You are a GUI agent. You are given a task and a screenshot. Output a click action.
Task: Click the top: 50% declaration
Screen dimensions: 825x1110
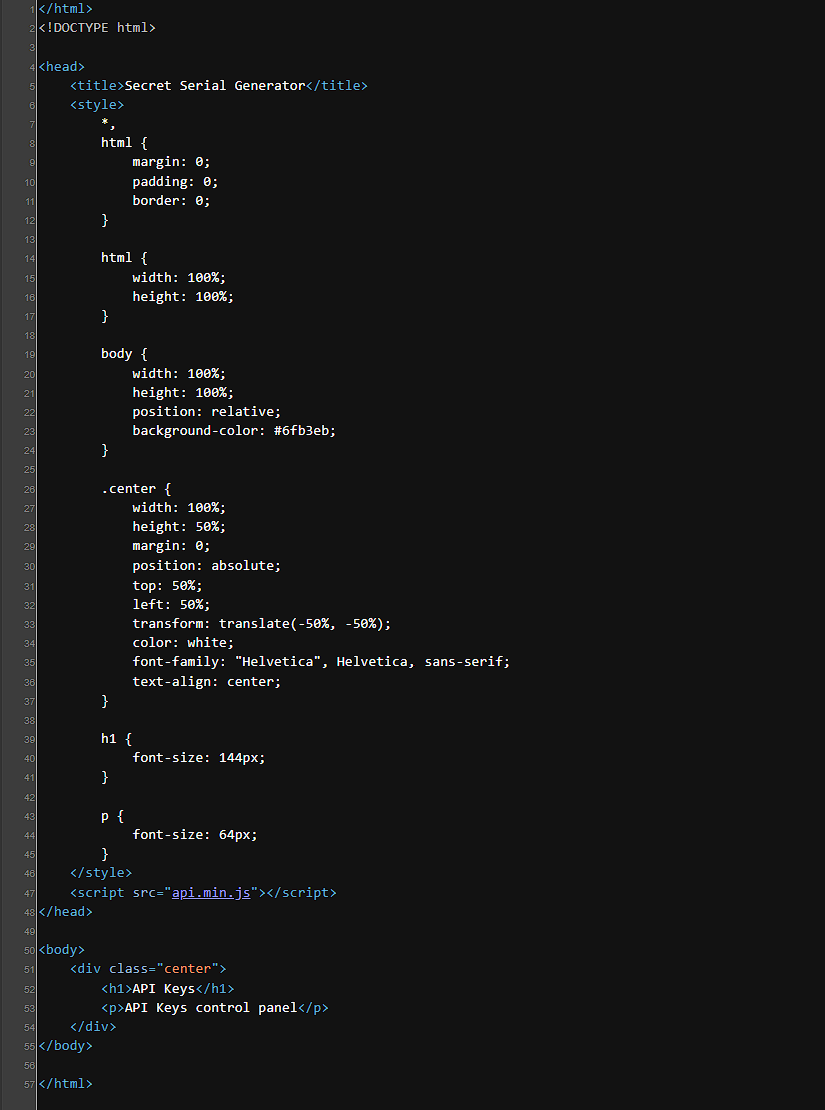click(167, 585)
